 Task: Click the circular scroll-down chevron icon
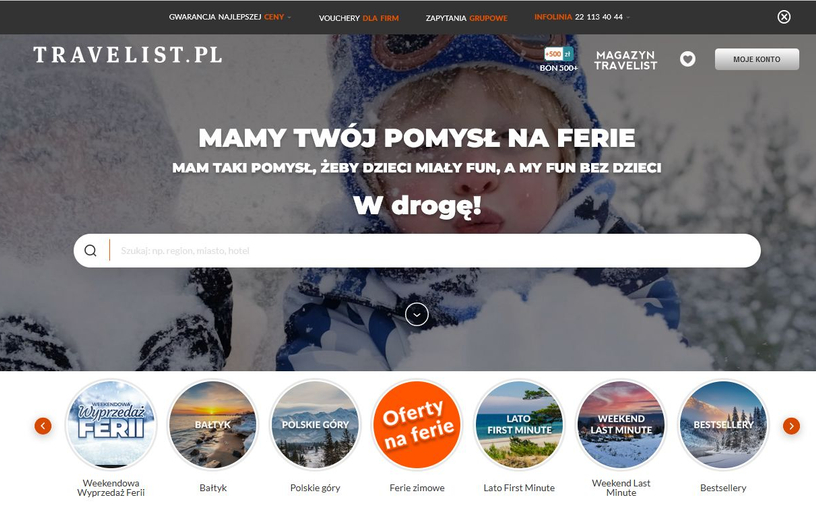tap(417, 314)
